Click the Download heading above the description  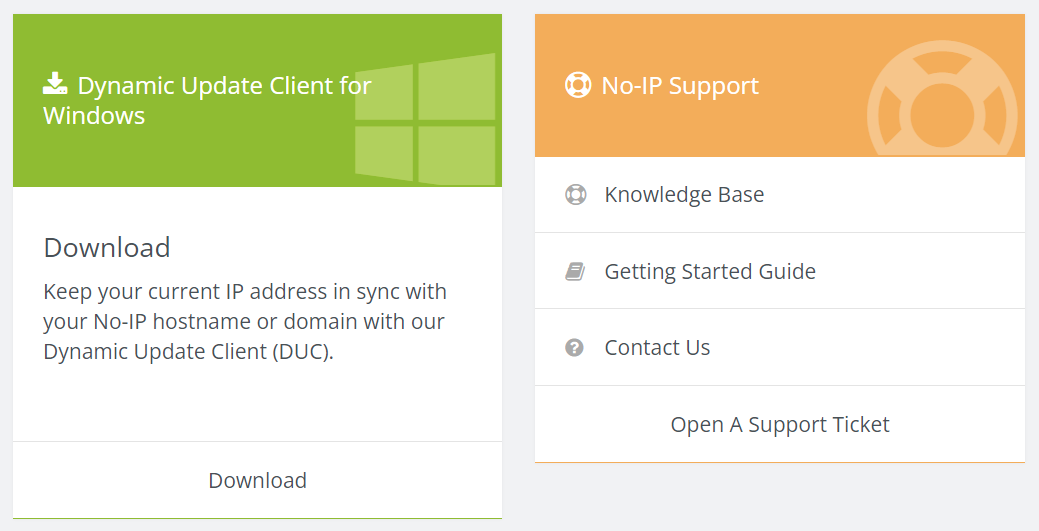click(107, 247)
